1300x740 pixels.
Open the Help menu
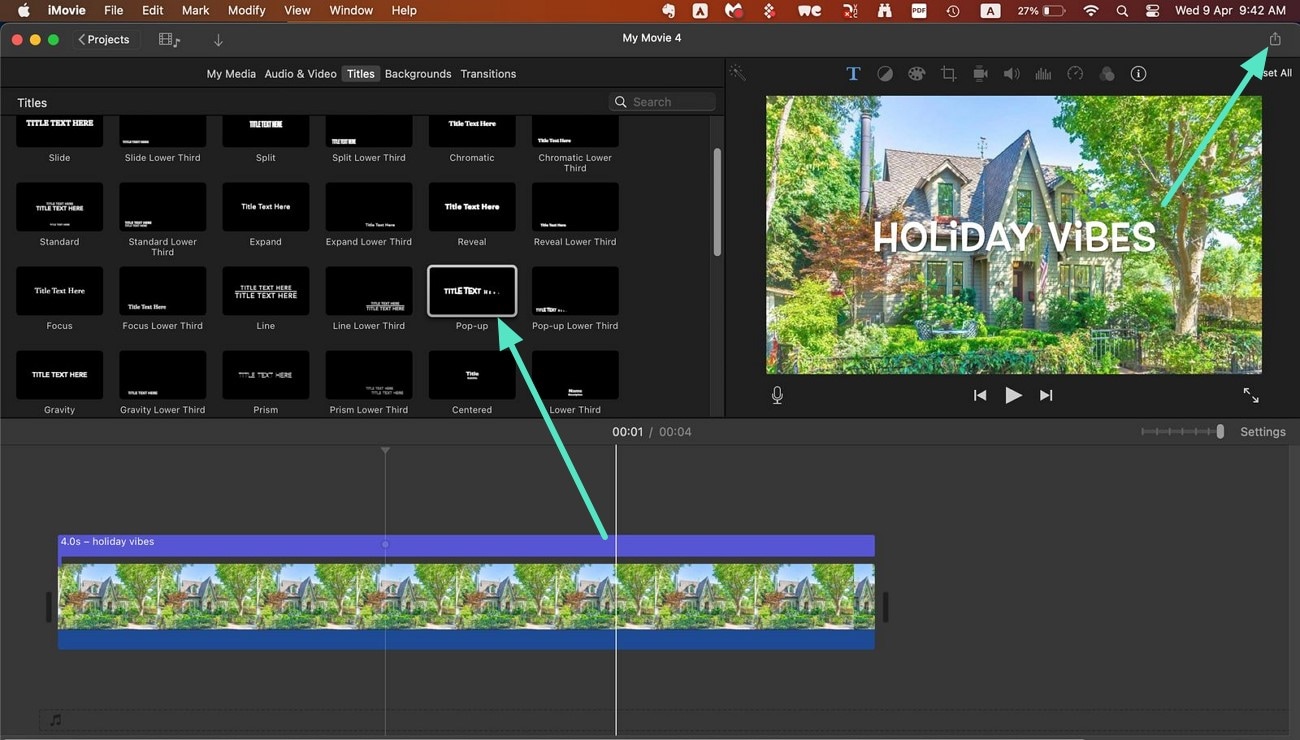coord(404,11)
